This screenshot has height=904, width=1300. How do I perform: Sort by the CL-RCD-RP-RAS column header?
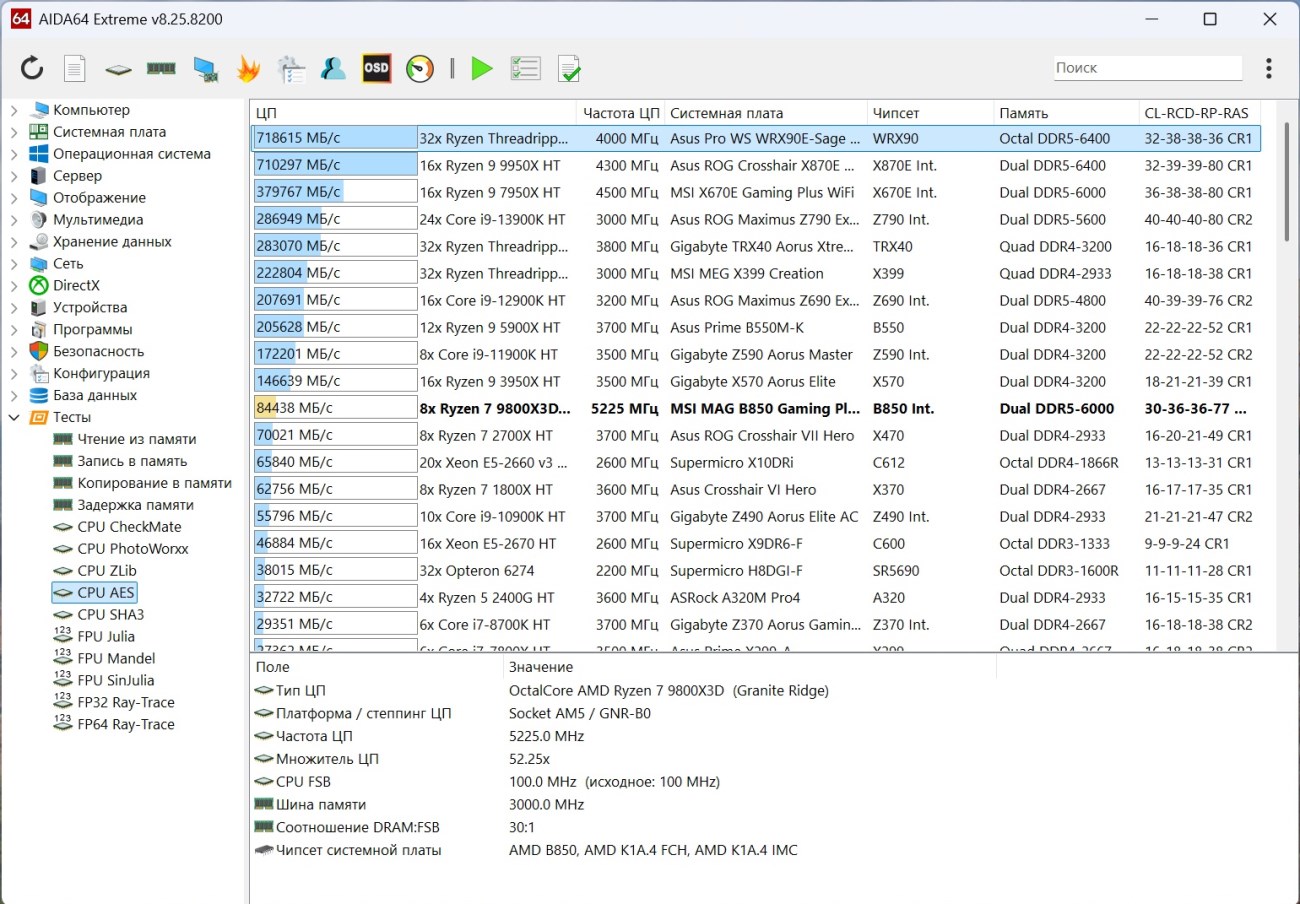[1199, 113]
